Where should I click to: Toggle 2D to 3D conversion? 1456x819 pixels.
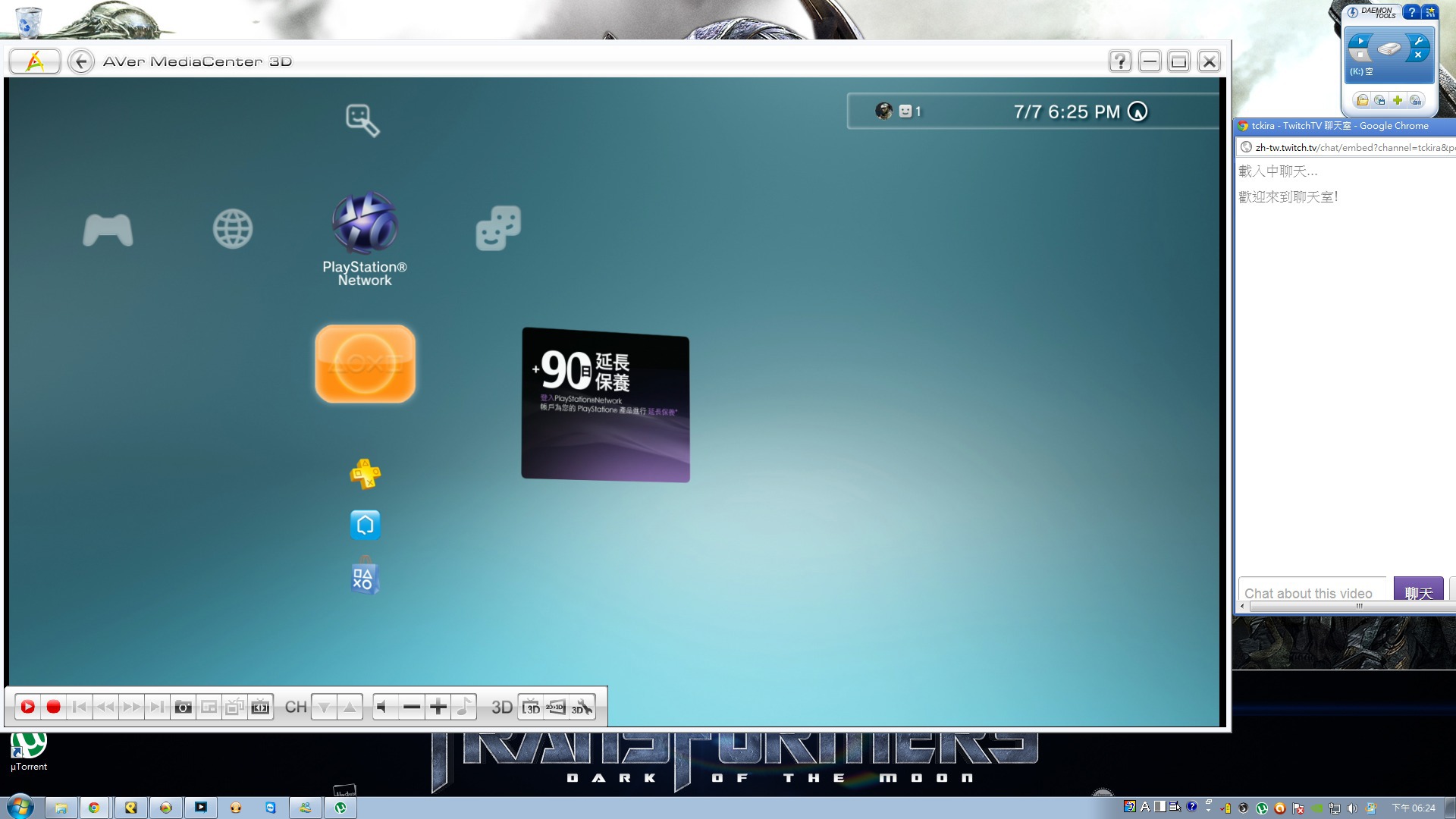pos(556,707)
